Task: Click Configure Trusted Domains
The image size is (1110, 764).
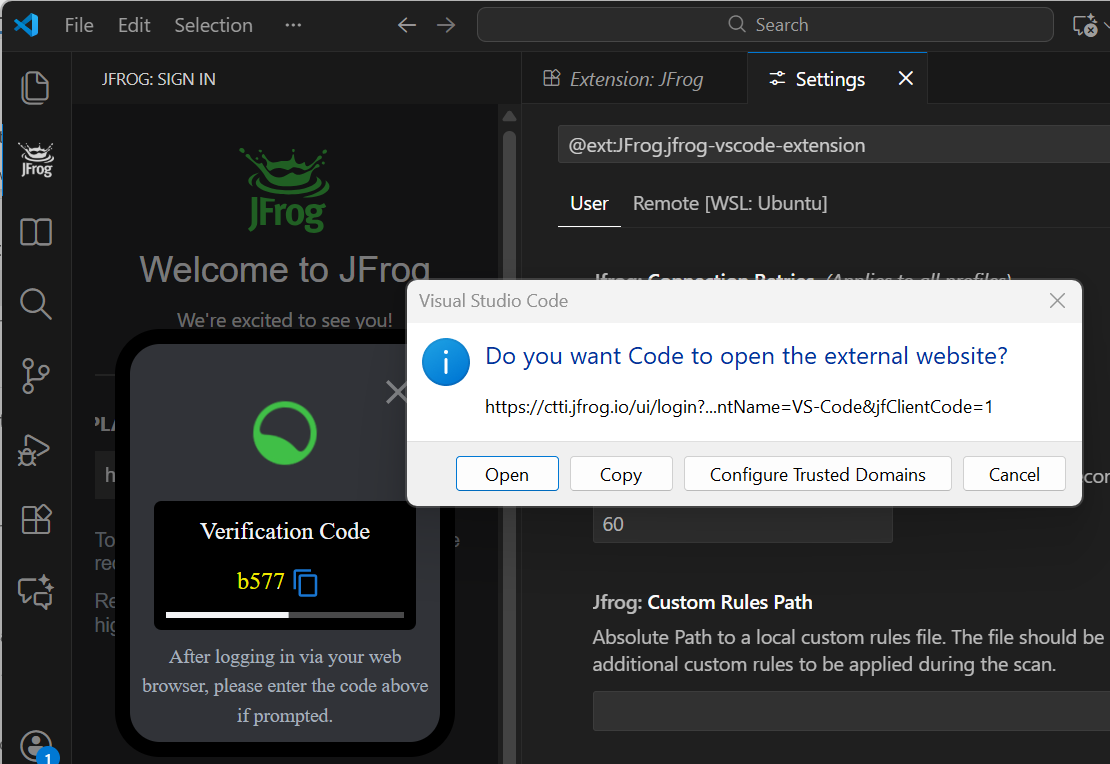Action: 817,474
